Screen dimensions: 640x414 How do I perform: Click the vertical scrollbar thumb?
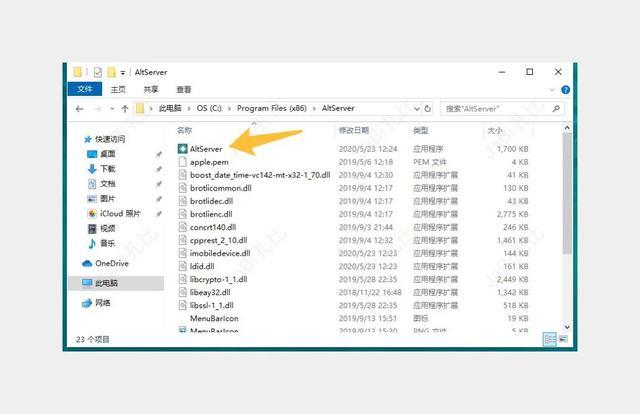point(567,193)
